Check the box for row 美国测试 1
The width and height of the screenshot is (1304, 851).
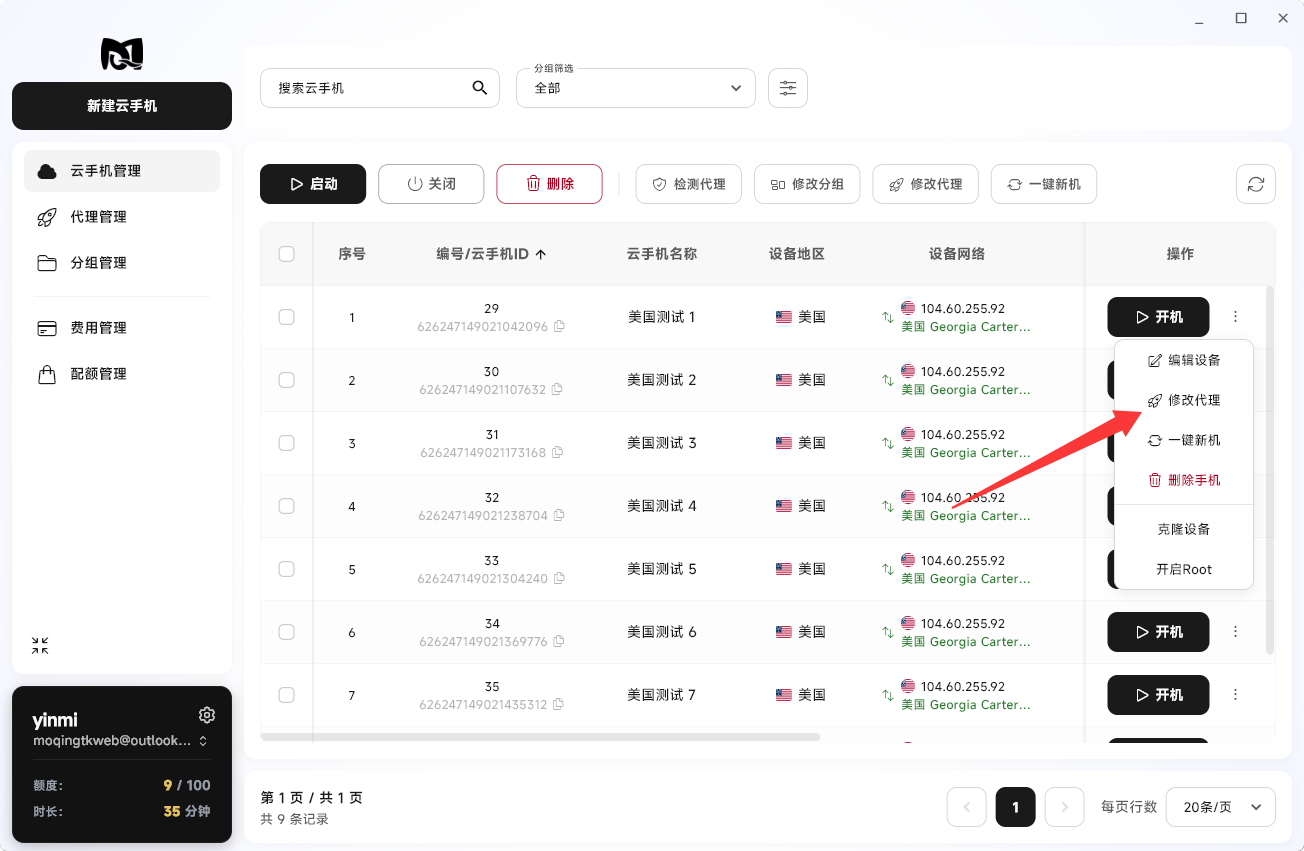coord(287,317)
